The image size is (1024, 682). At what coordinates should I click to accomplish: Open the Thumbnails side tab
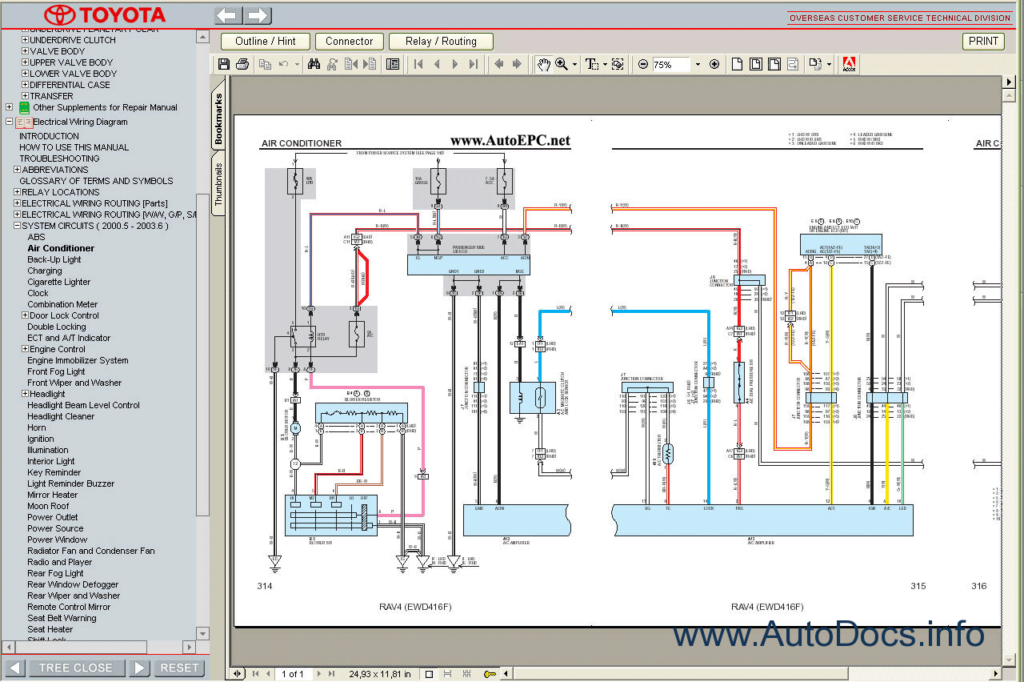pos(218,184)
